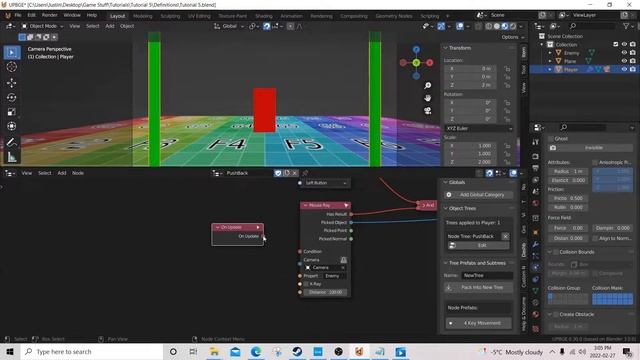Open the Tool properties tab icon
Screen dimensions: 640x360
tap(536, 142)
